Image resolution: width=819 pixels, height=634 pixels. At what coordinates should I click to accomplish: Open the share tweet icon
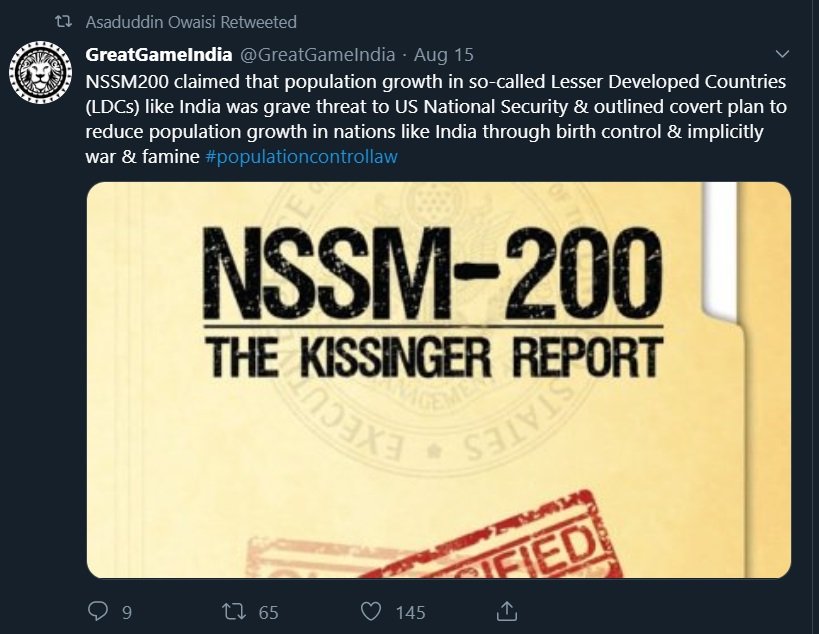coord(507,610)
